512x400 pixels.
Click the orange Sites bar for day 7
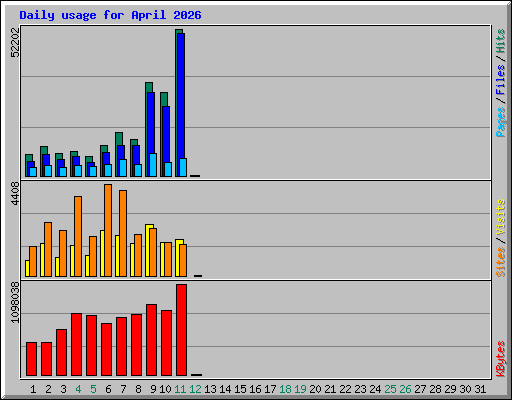click(x=123, y=233)
